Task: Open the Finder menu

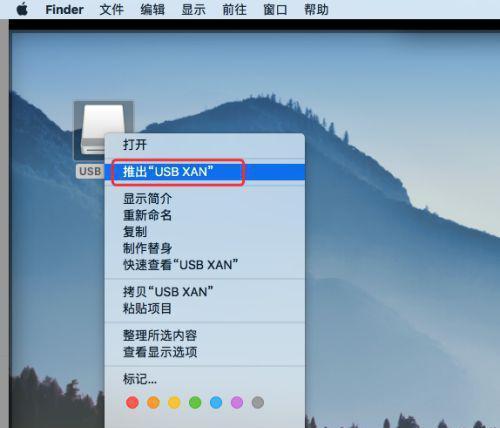Action: point(64,10)
